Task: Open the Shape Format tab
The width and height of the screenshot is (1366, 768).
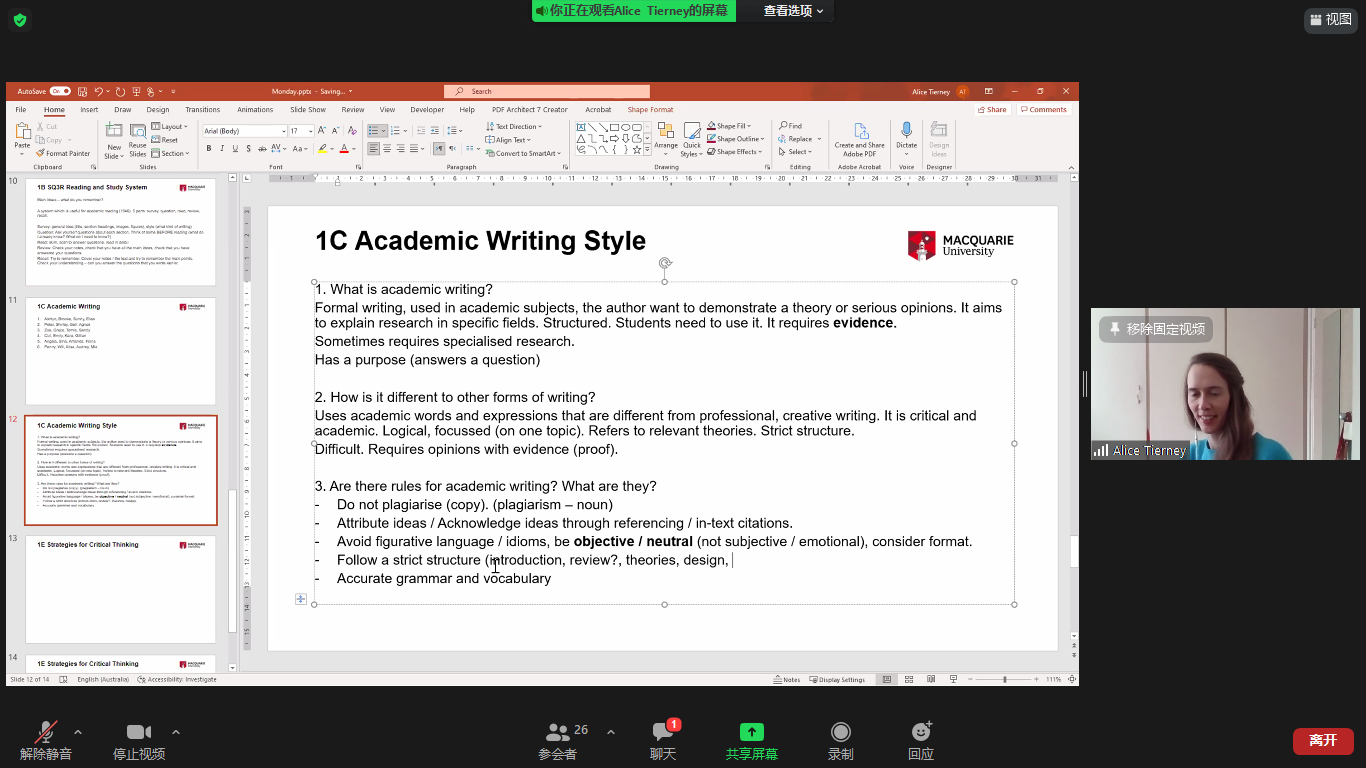Action: (650, 110)
